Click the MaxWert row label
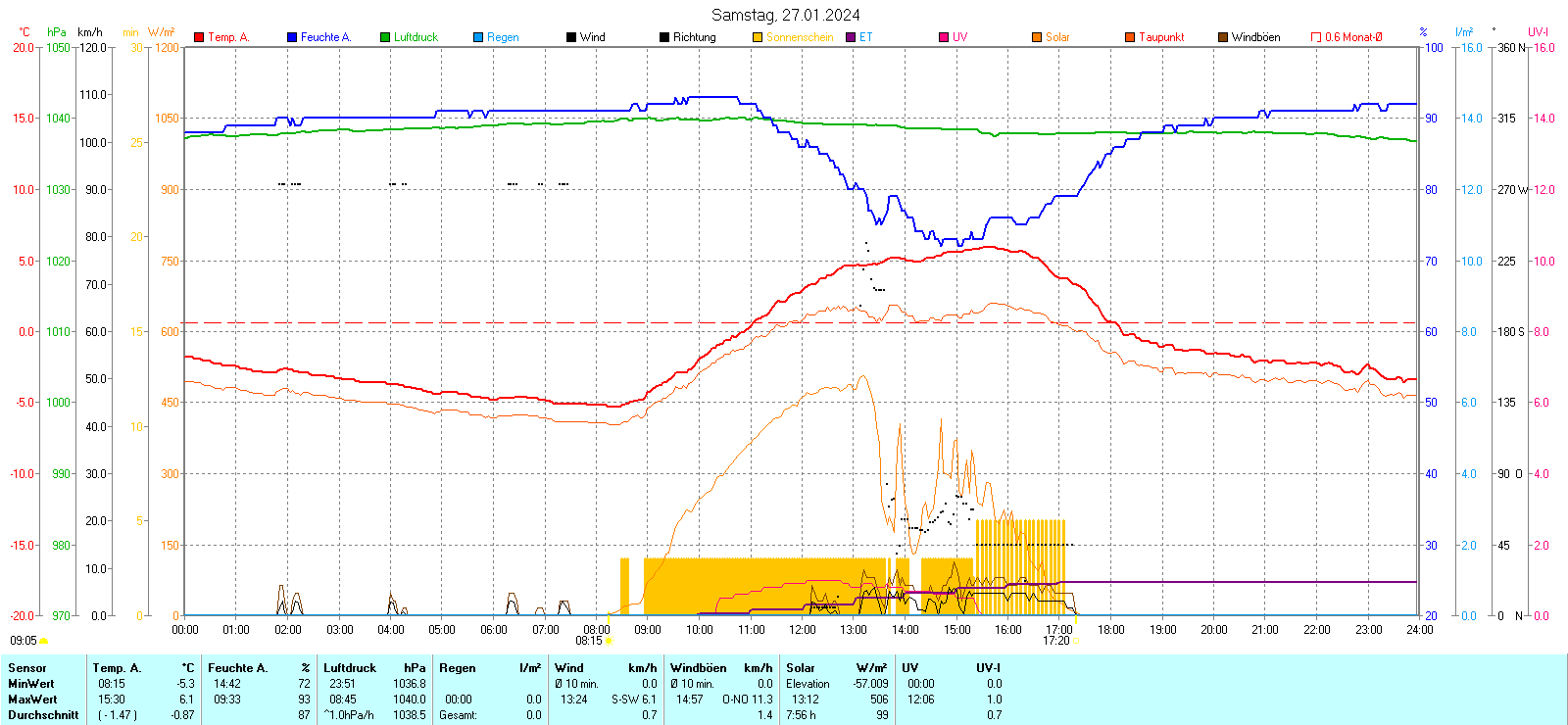Image resolution: width=1568 pixels, height=725 pixels. coord(32,700)
